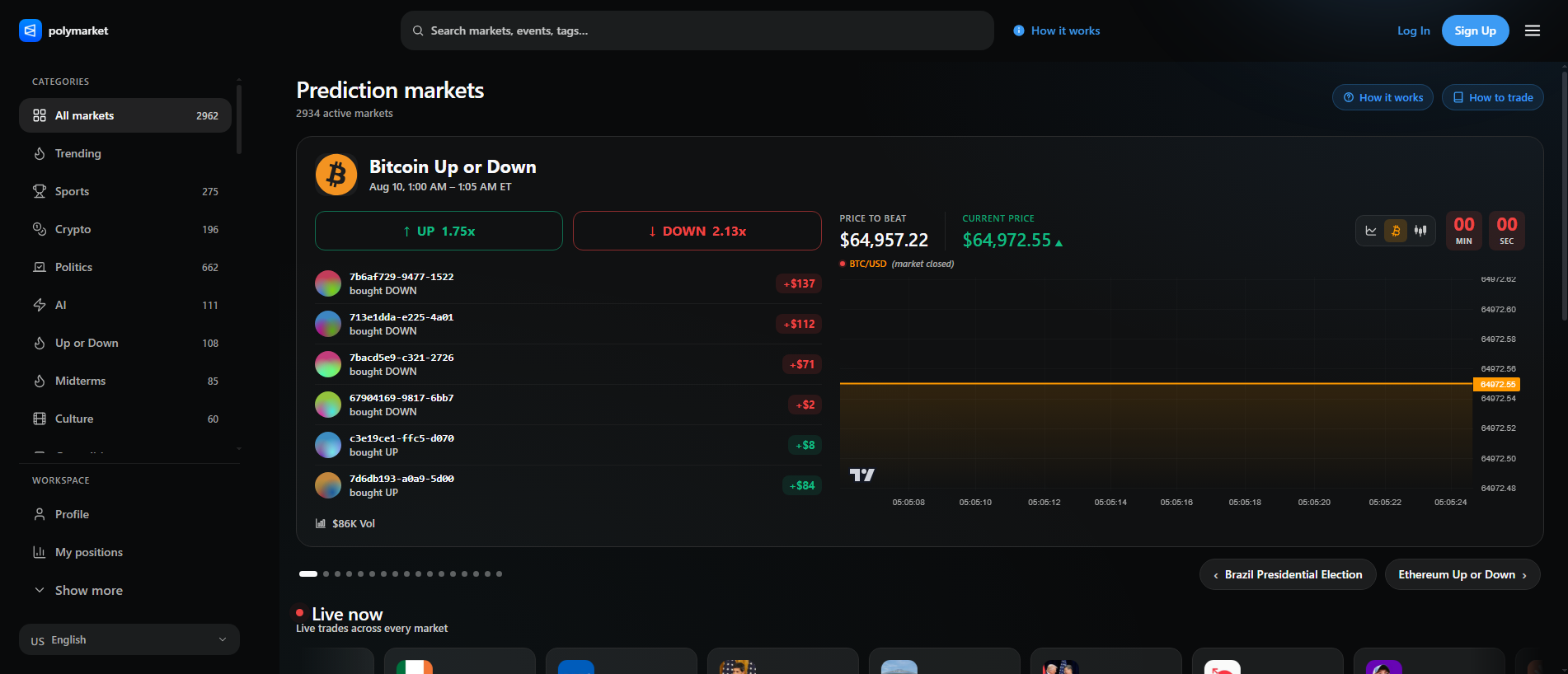Click the Midterms flame icon
1568x674 pixels.
click(x=40, y=381)
